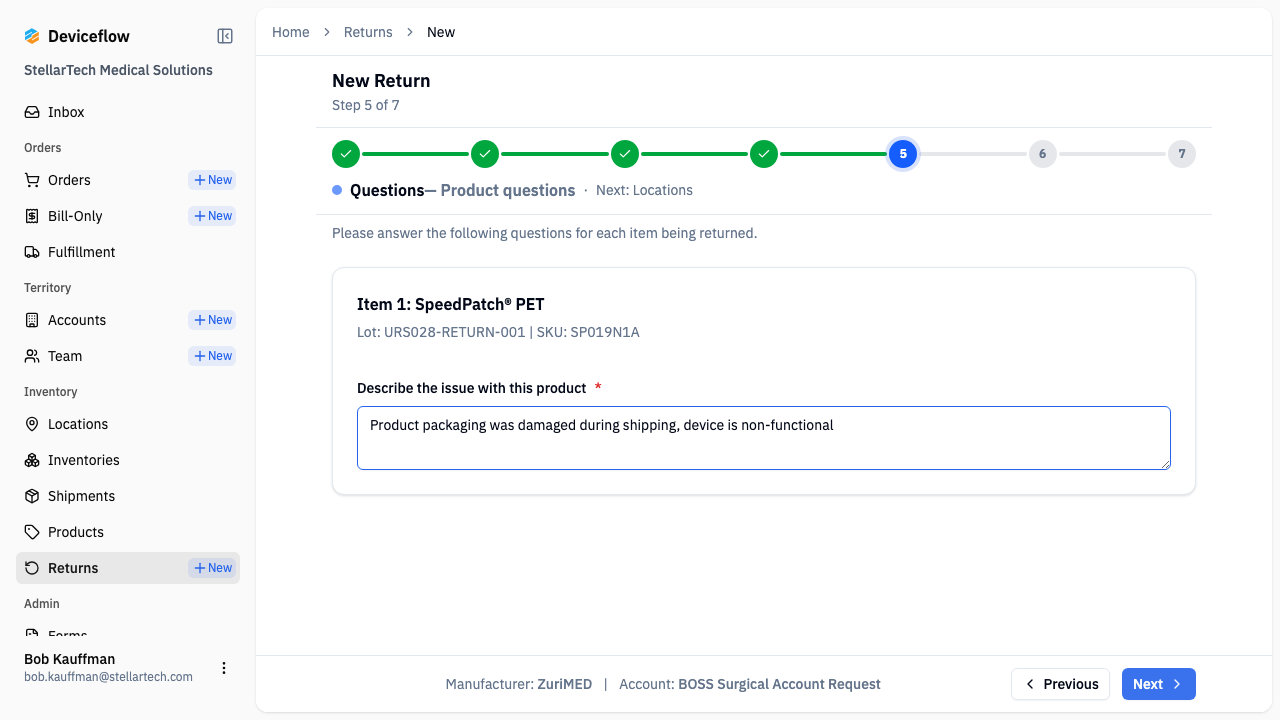This screenshot has height=720, width=1280.
Task: Open user menu with three-dot icon
Action: click(x=224, y=668)
